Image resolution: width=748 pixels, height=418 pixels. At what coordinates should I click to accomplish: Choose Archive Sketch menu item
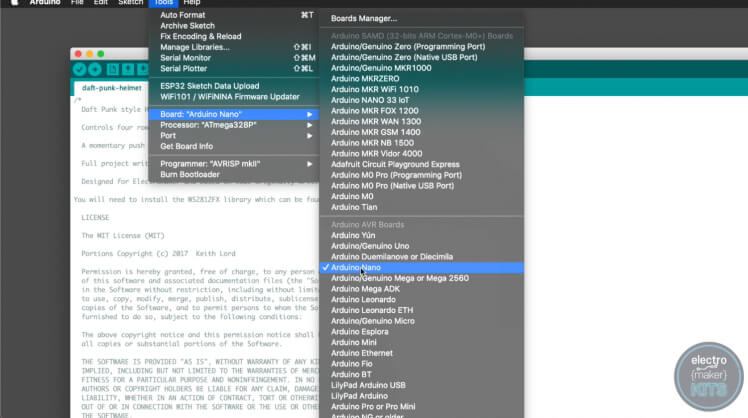click(234, 26)
